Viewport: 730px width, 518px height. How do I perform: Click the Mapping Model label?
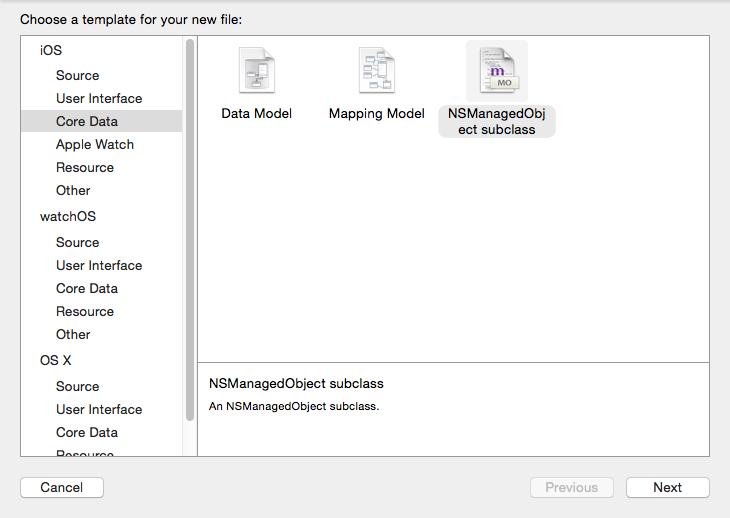click(x=377, y=114)
